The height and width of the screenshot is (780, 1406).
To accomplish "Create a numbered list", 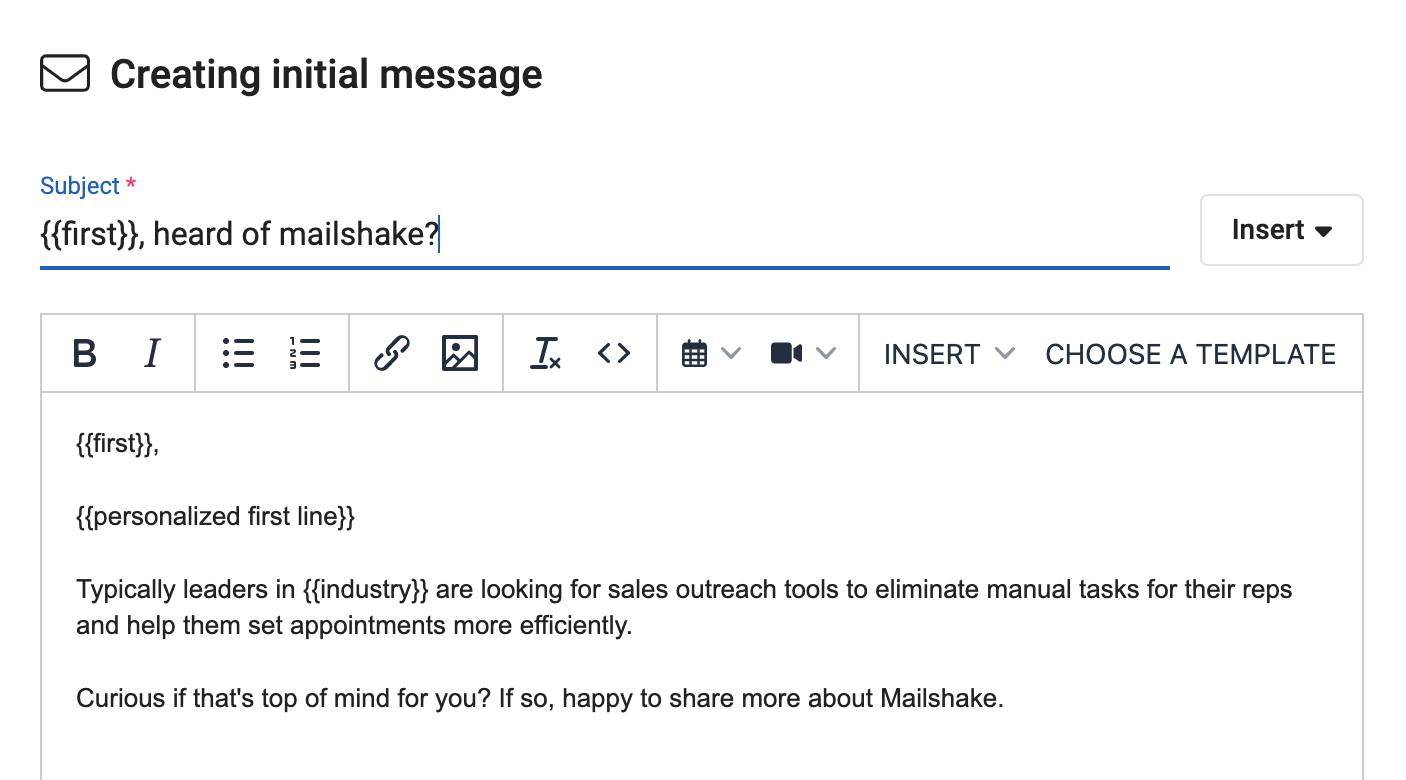I will (305, 353).
